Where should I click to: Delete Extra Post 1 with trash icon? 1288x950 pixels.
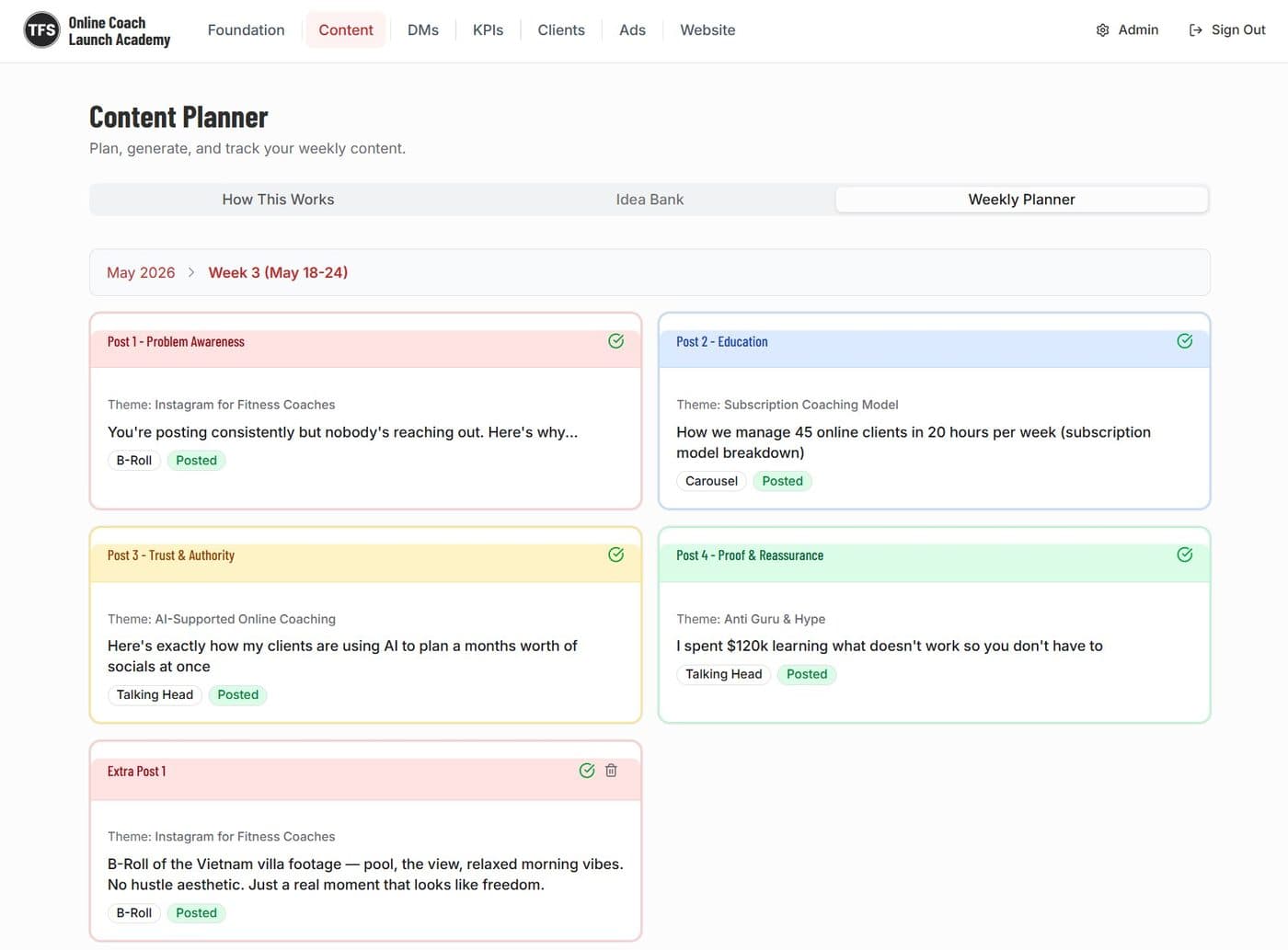(x=611, y=771)
